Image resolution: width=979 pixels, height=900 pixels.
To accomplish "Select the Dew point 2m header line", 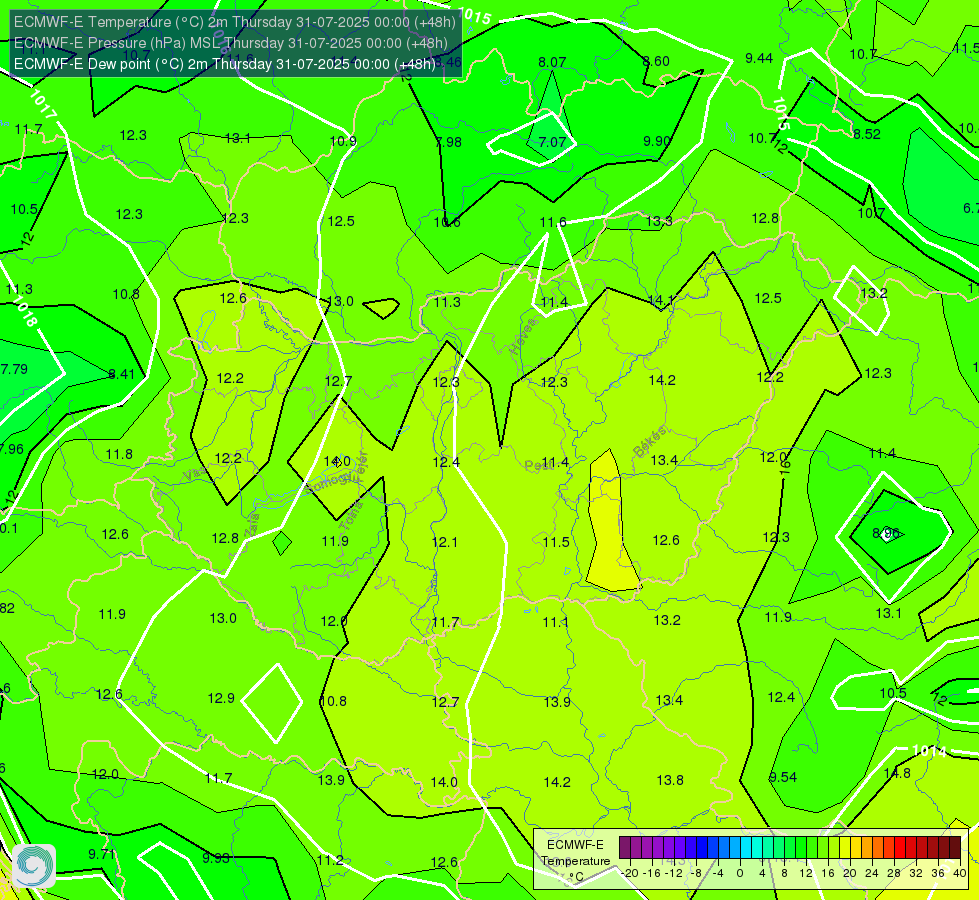I will (224, 64).
